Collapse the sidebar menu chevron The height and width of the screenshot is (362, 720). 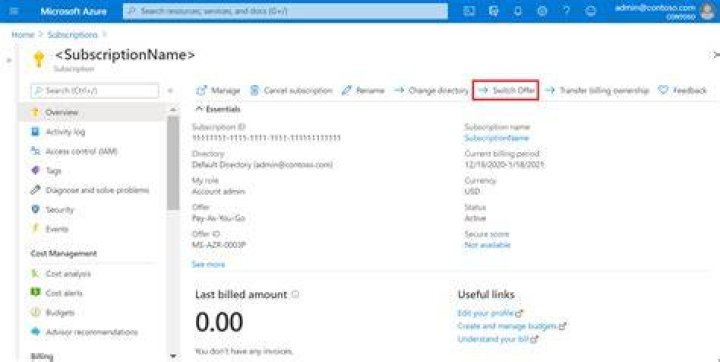pos(170,90)
